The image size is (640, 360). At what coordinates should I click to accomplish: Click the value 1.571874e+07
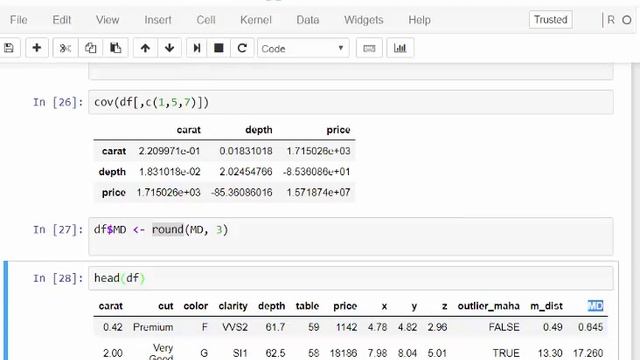(x=318, y=192)
